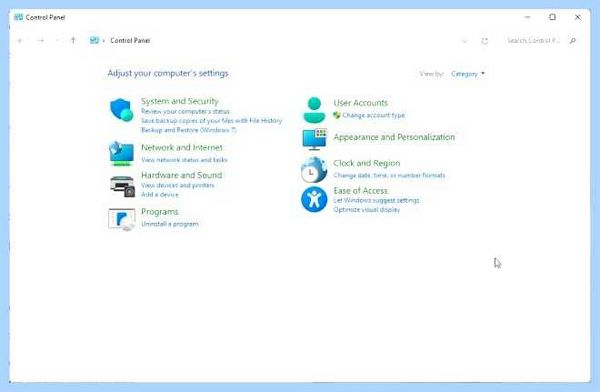Open the Change account type link
This screenshot has height=392, width=600.
[x=373, y=115]
